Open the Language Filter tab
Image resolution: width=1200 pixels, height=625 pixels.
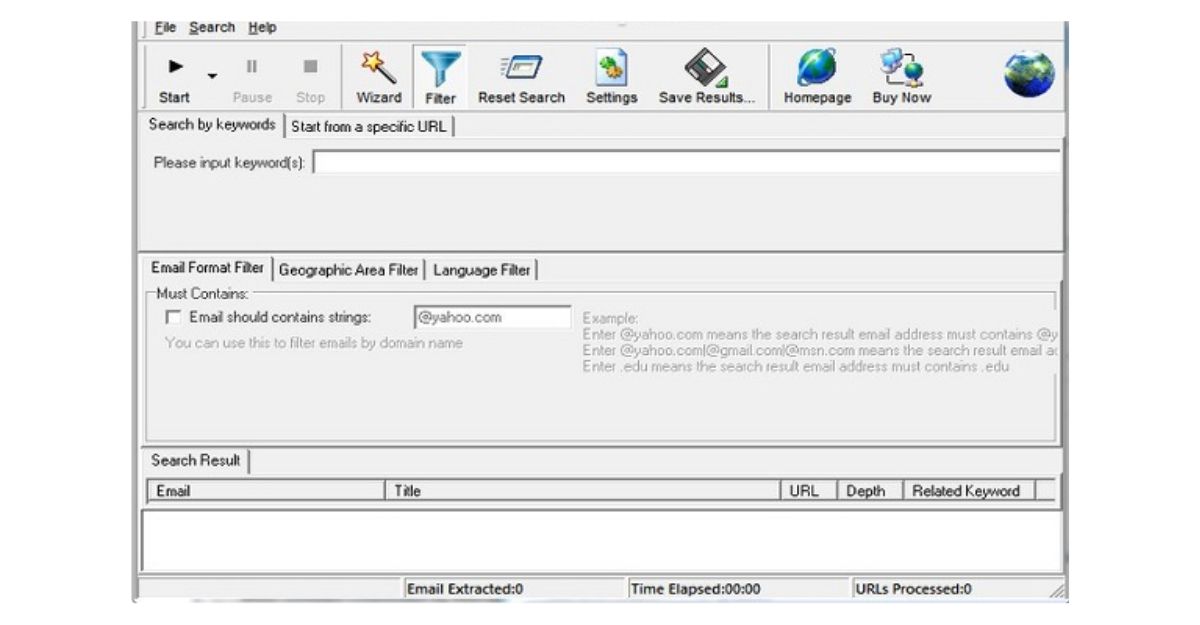click(x=483, y=270)
